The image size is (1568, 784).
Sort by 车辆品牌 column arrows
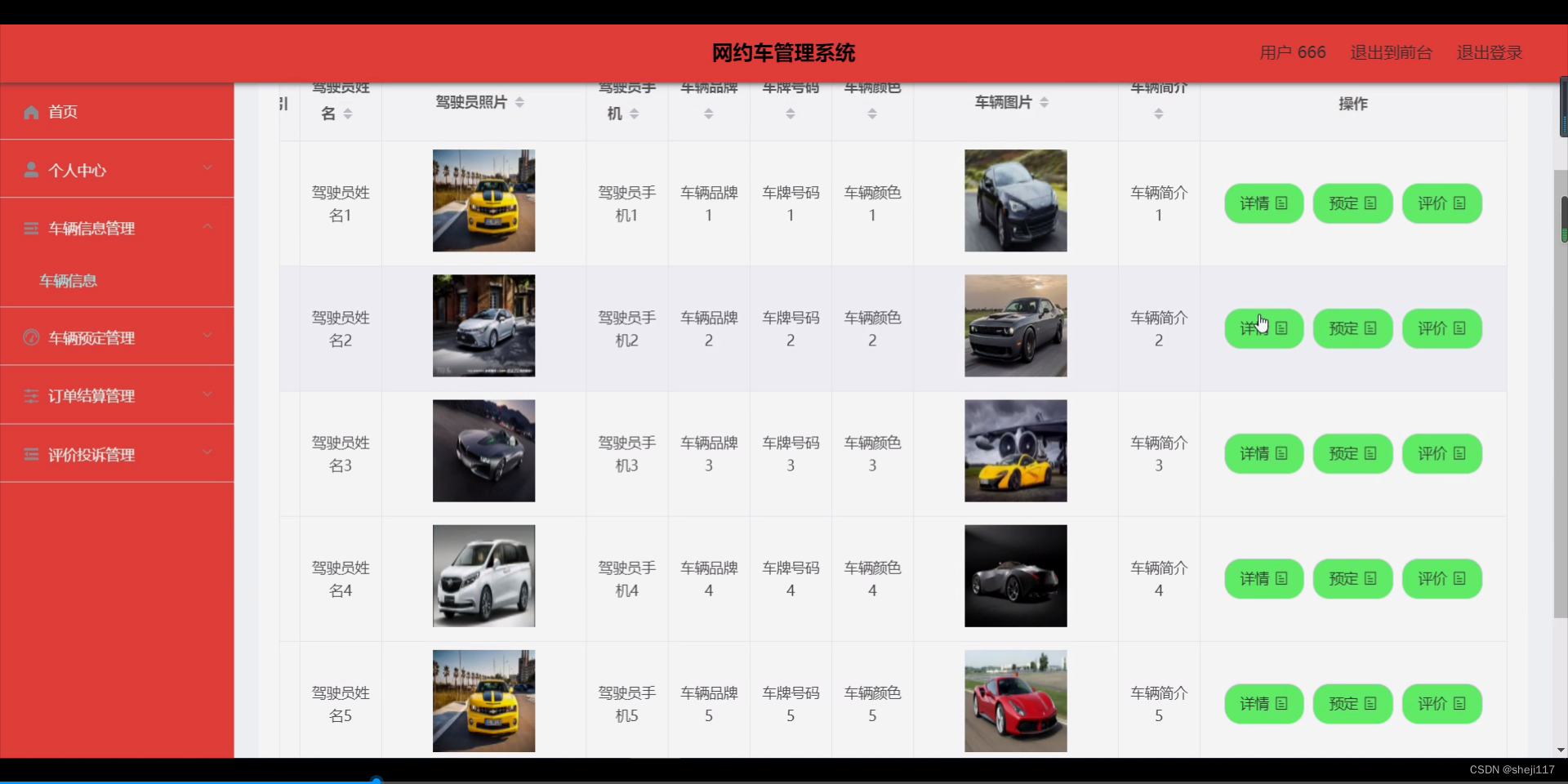[x=709, y=114]
